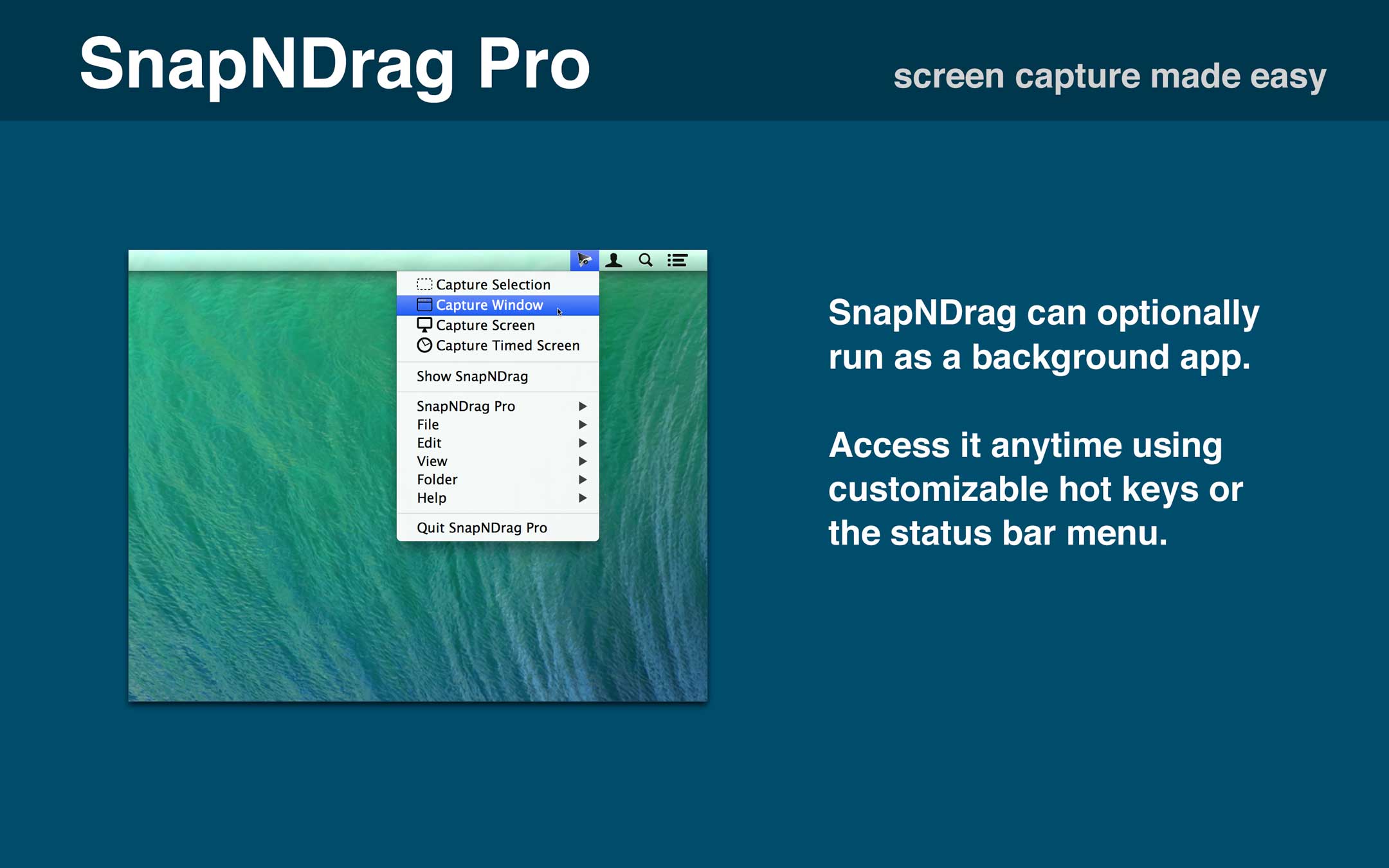Open Spotlight search from the menu bar
Viewport: 1389px width, 868px height.
coord(646,260)
